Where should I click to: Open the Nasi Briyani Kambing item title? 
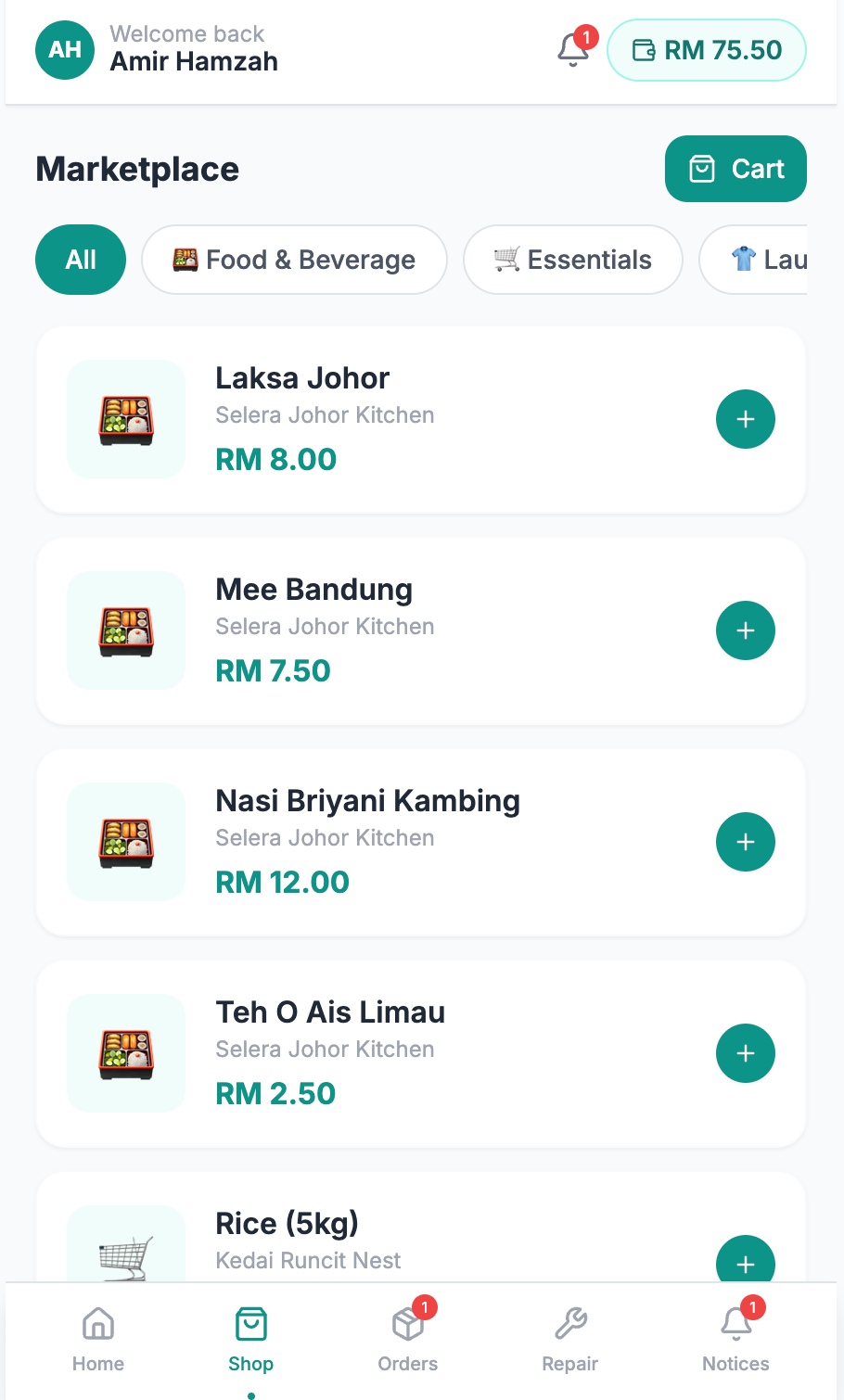(367, 800)
